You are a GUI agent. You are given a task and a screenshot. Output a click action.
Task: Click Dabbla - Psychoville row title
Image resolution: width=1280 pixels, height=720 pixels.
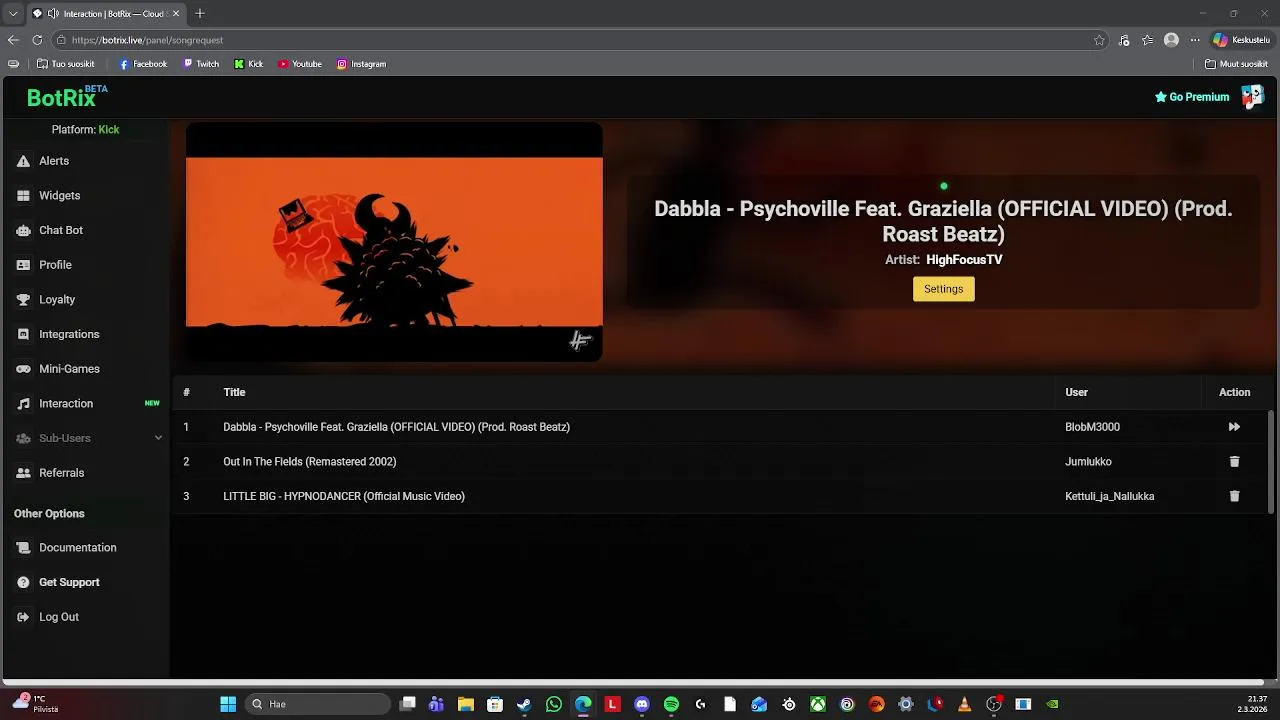click(396, 427)
